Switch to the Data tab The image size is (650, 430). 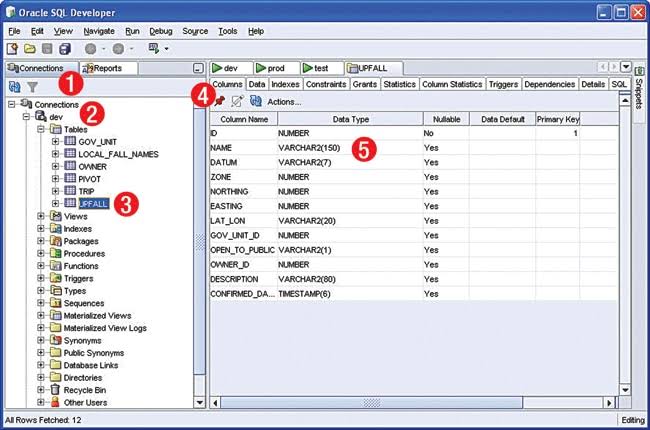point(257,84)
